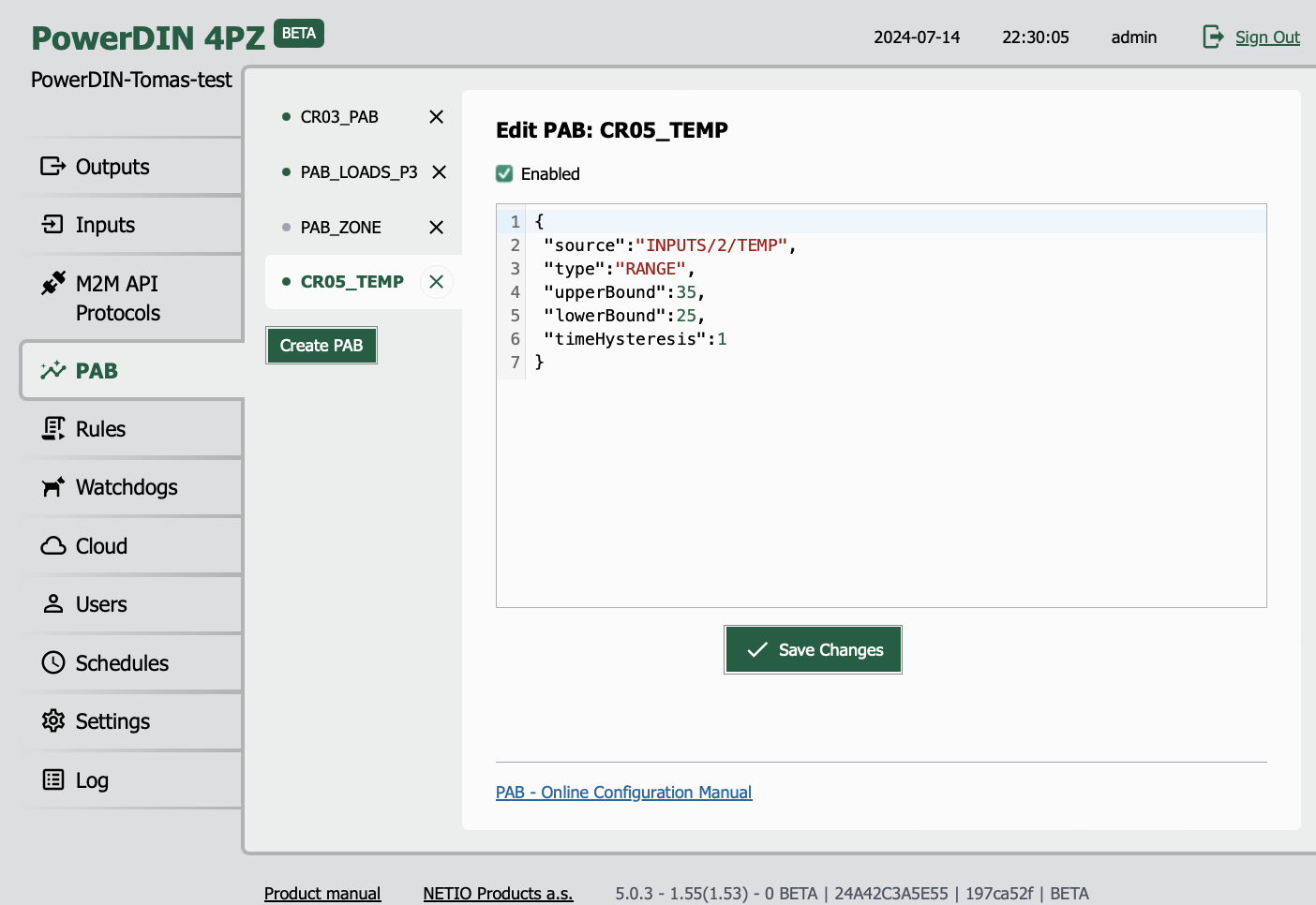Click the Settings gear icon
The width and height of the screenshot is (1316, 905).
(53, 721)
